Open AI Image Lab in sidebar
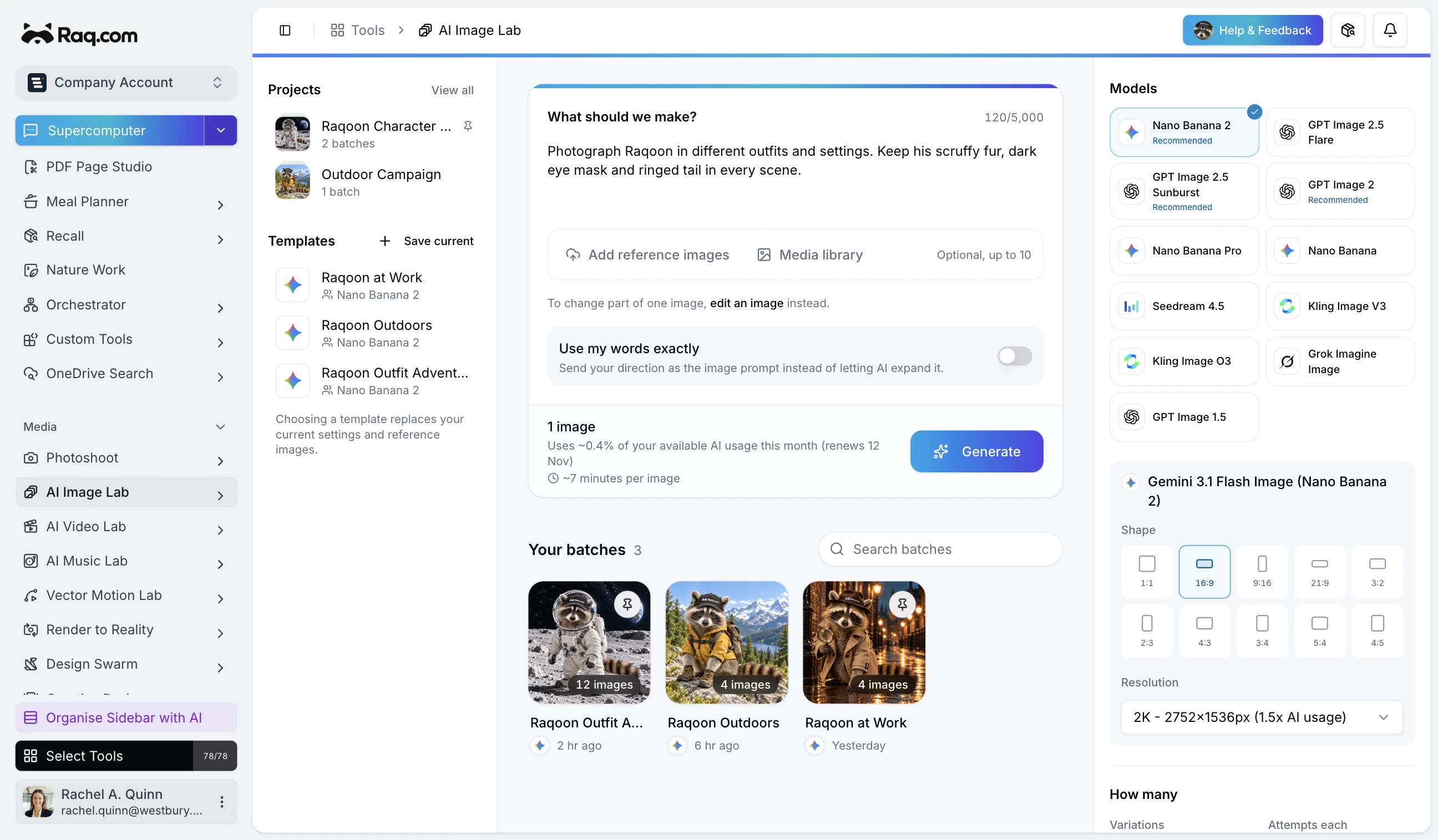The width and height of the screenshot is (1438, 840). point(125,492)
